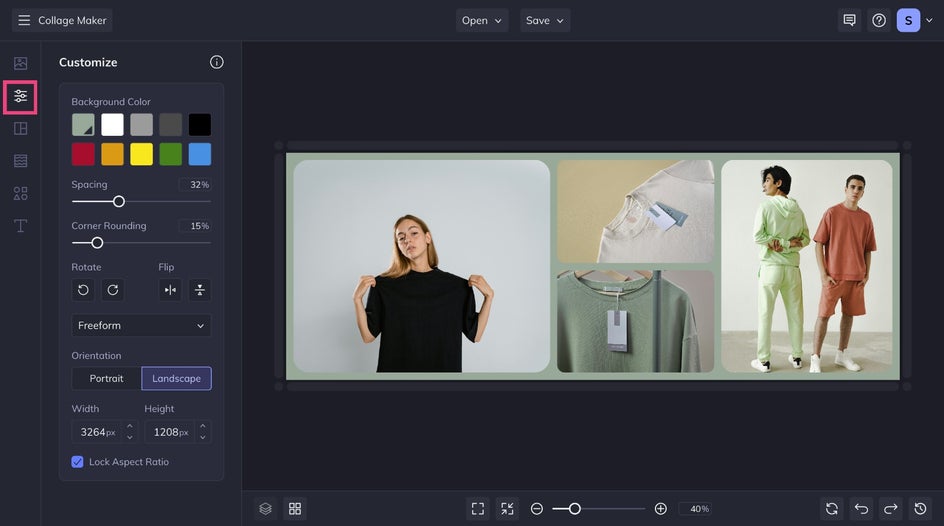The height and width of the screenshot is (526, 944).
Task: Open the Layers panel icon
Action: point(266,509)
